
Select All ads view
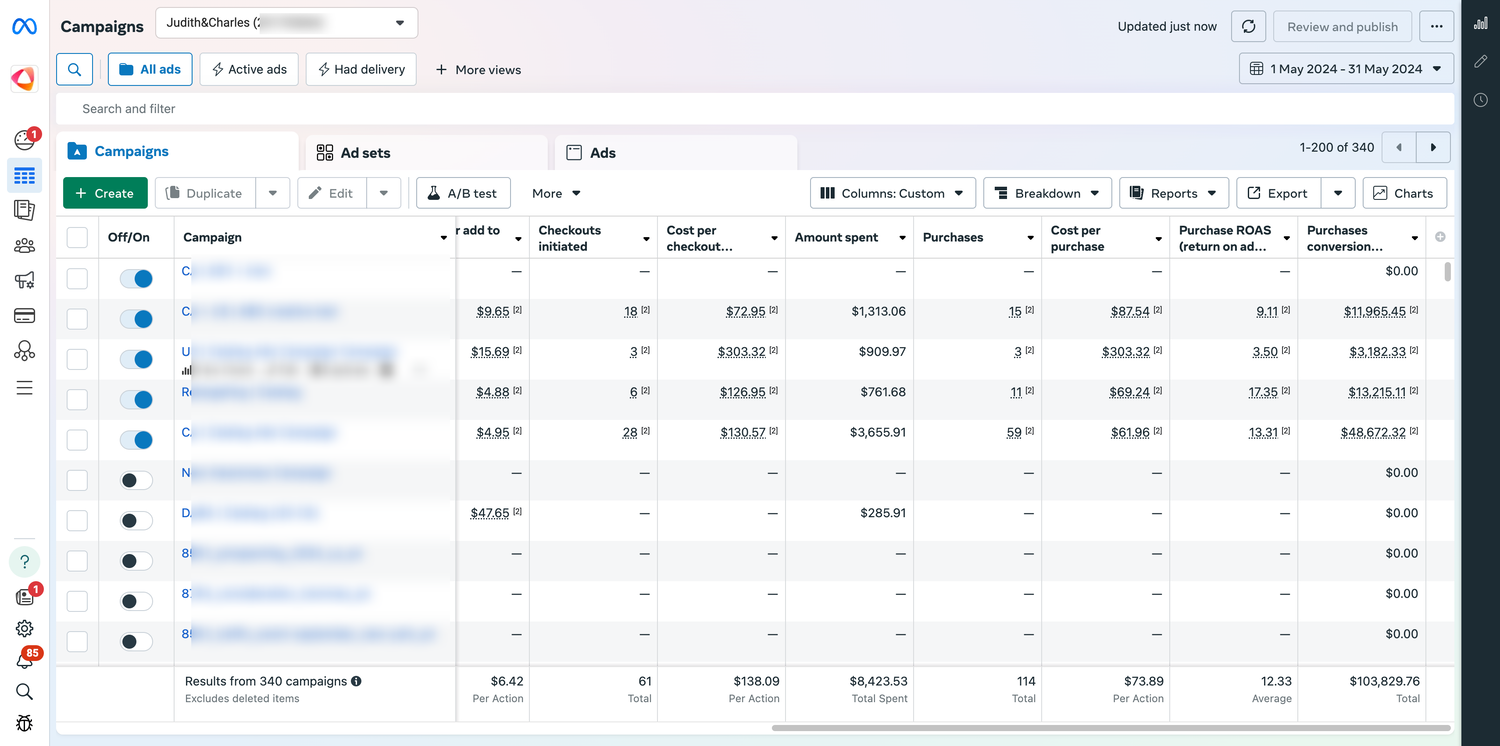point(150,69)
